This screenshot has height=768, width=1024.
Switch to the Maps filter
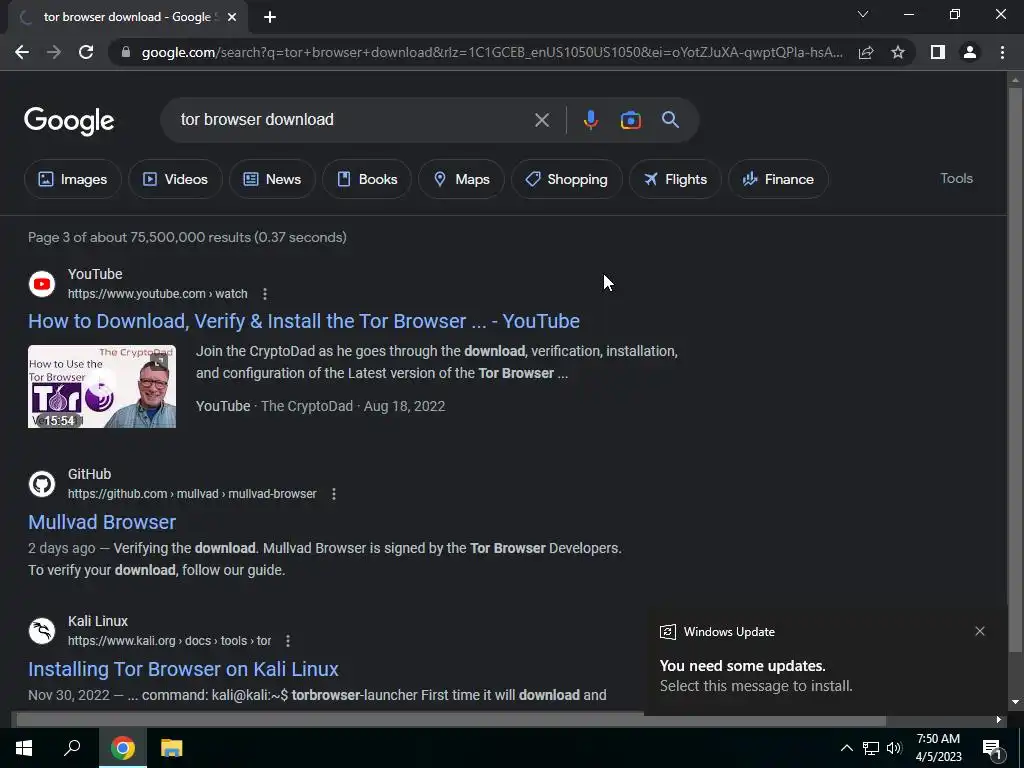coord(461,179)
